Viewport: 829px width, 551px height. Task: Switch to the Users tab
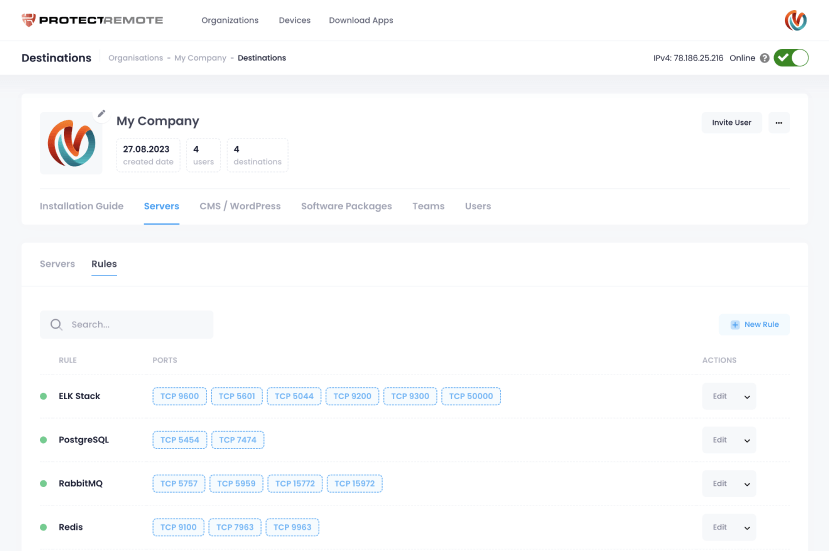click(x=478, y=206)
